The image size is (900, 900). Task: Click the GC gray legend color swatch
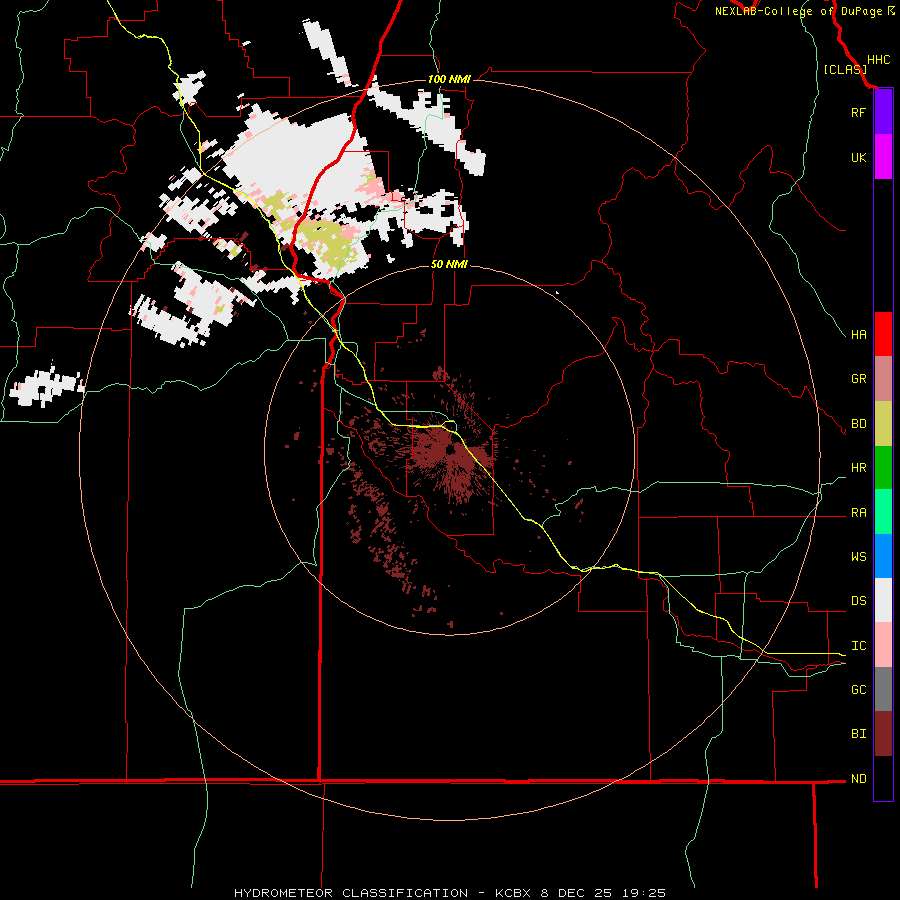coord(883,689)
